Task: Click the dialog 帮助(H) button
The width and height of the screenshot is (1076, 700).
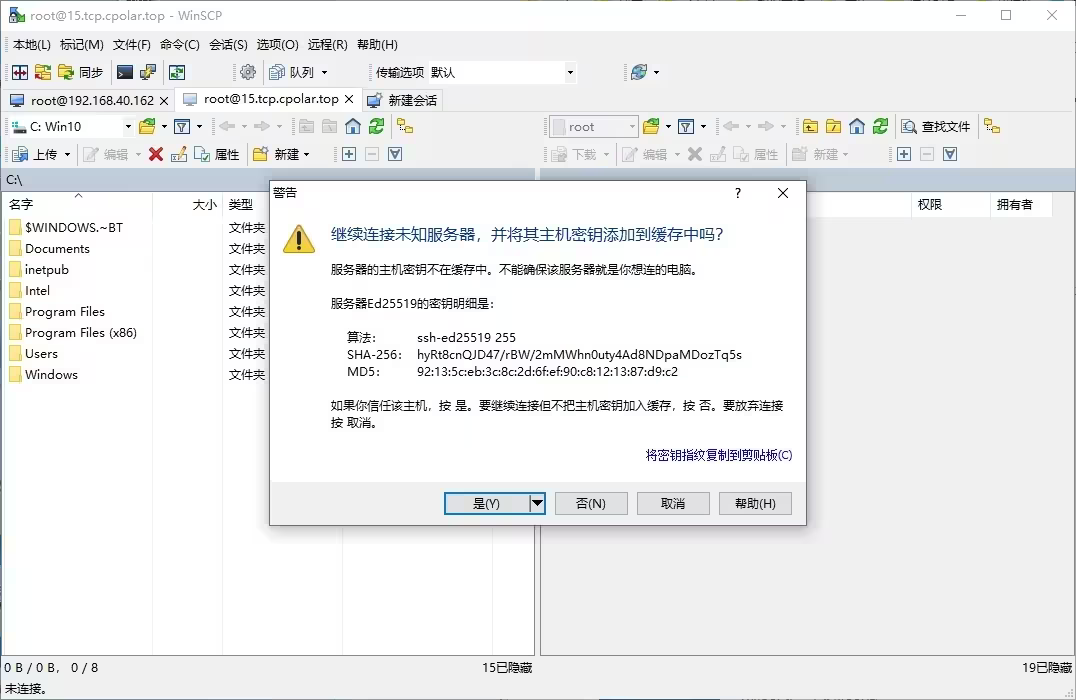Action: click(x=755, y=503)
